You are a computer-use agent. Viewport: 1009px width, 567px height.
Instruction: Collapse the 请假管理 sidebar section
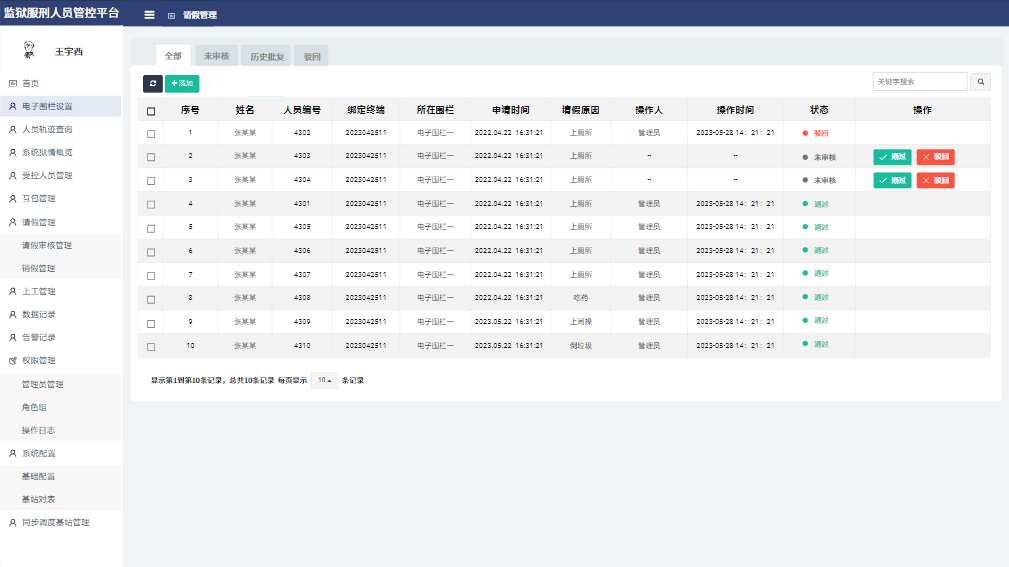[39, 222]
